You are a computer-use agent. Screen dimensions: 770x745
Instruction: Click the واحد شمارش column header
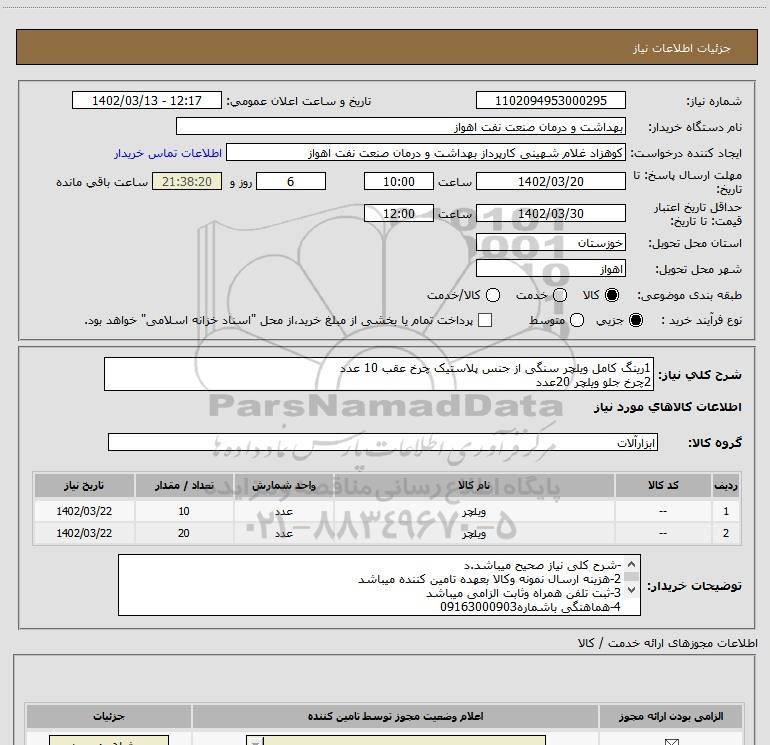[284, 486]
